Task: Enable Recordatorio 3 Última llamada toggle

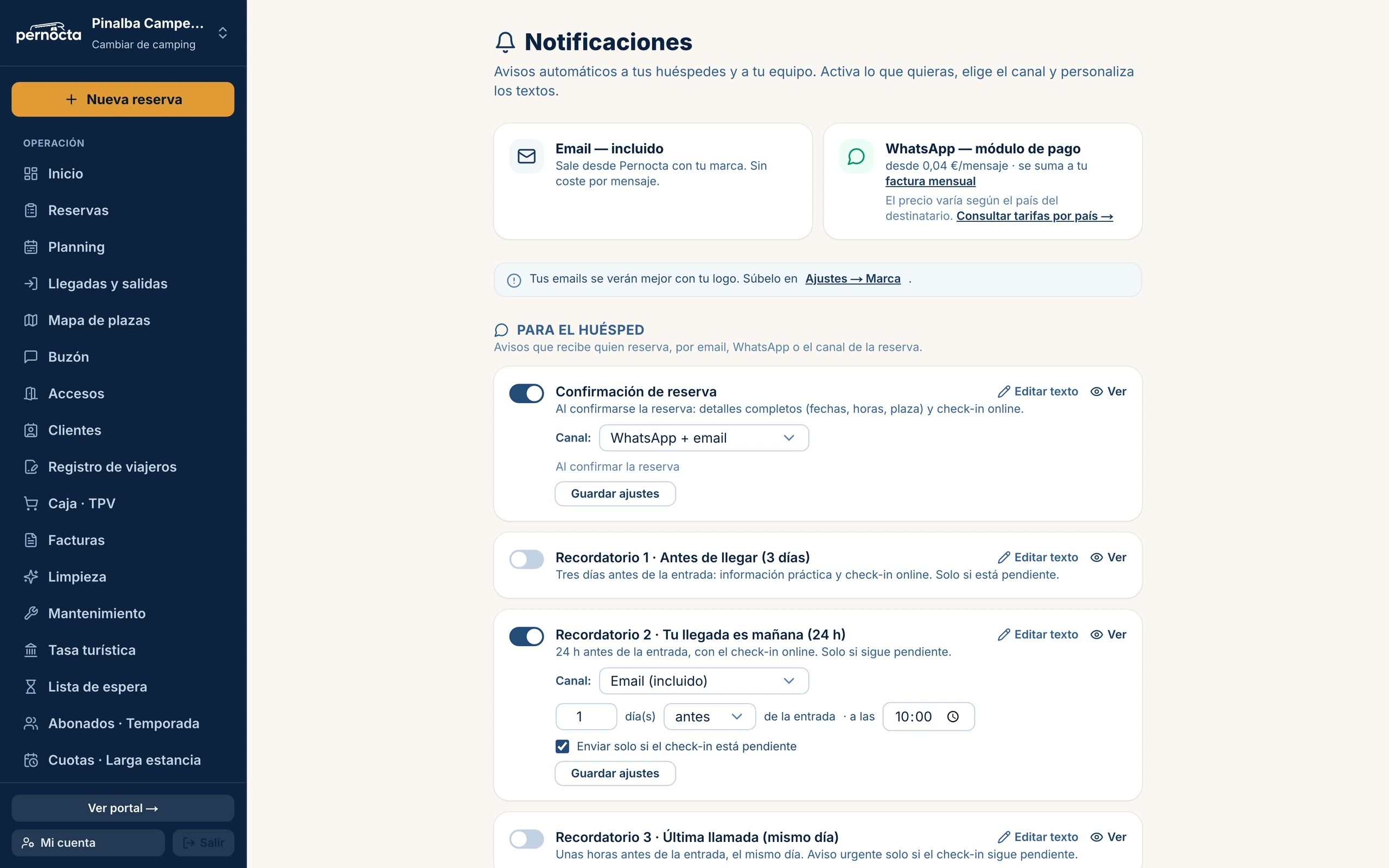Action: (x=526, y=839)
